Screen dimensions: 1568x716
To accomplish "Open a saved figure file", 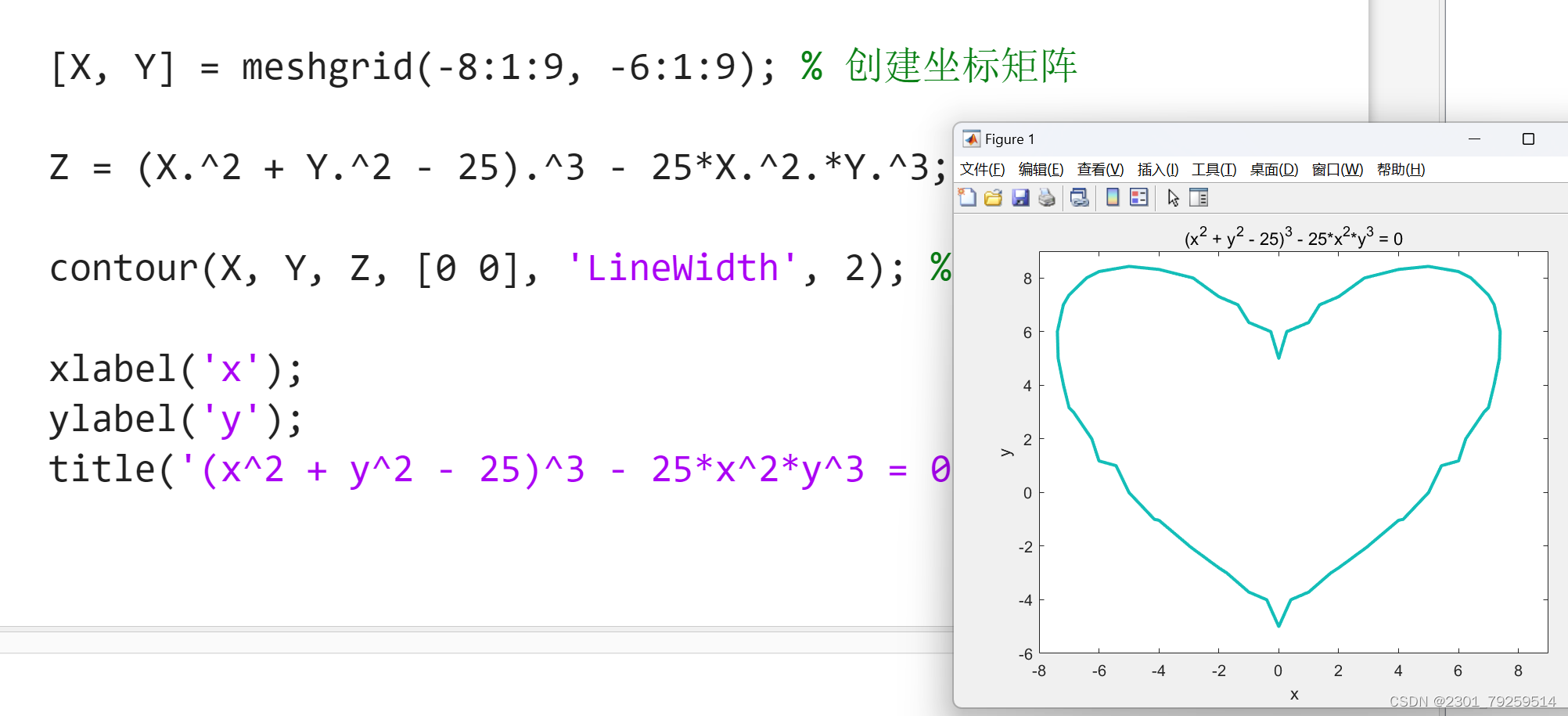I will (x=992, y=198).
